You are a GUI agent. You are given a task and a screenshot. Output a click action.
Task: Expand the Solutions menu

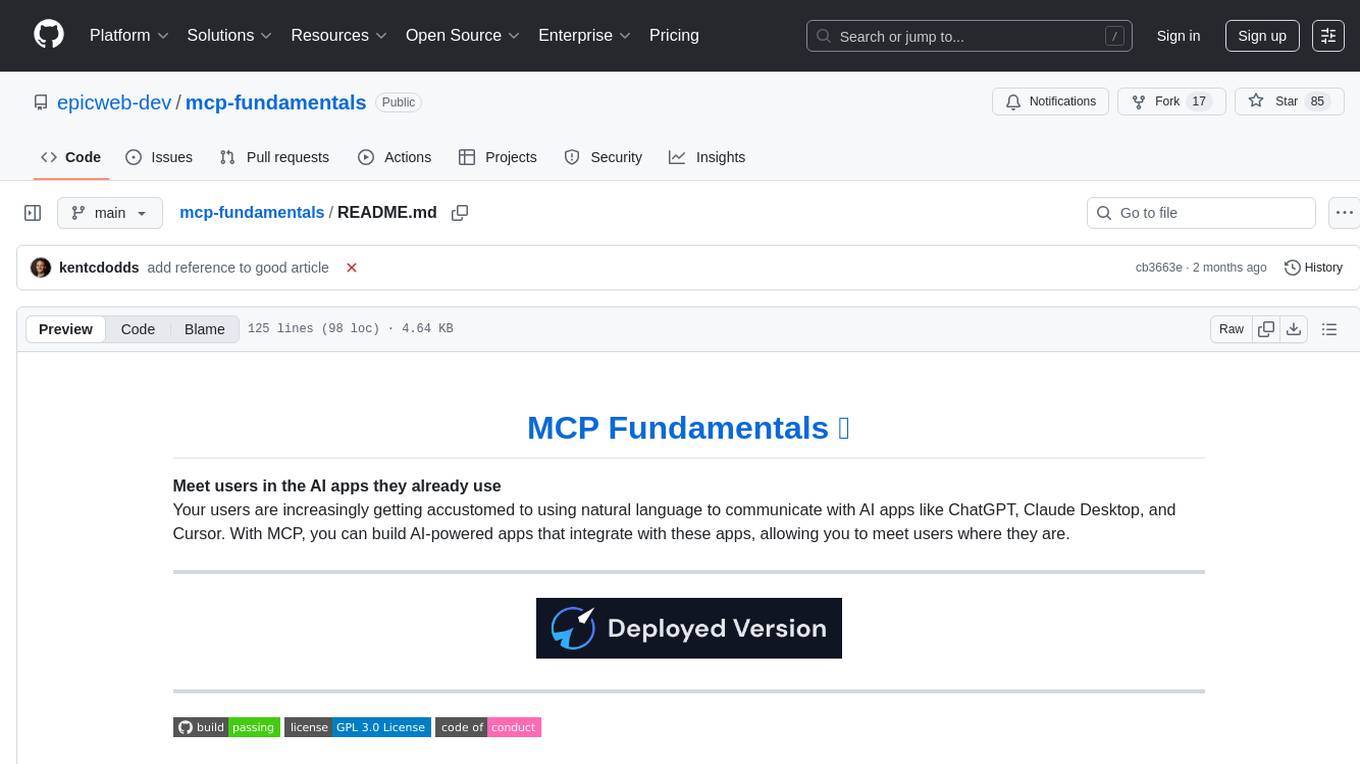[229, 35]
